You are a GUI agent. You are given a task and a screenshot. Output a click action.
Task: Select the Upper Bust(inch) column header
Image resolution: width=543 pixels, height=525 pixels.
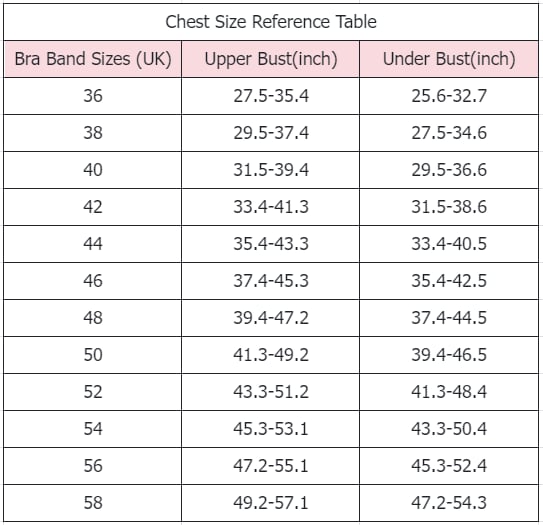click(270, 59)
